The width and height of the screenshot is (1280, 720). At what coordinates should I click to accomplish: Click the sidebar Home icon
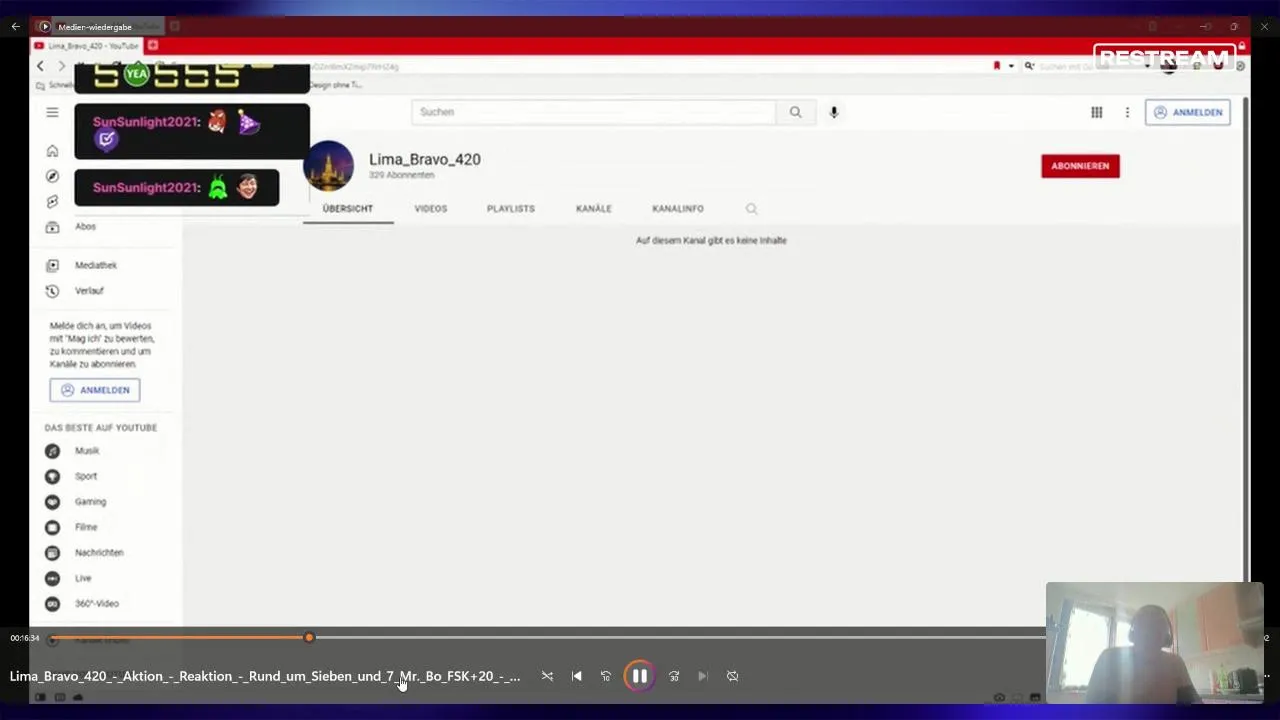(52, 151)
